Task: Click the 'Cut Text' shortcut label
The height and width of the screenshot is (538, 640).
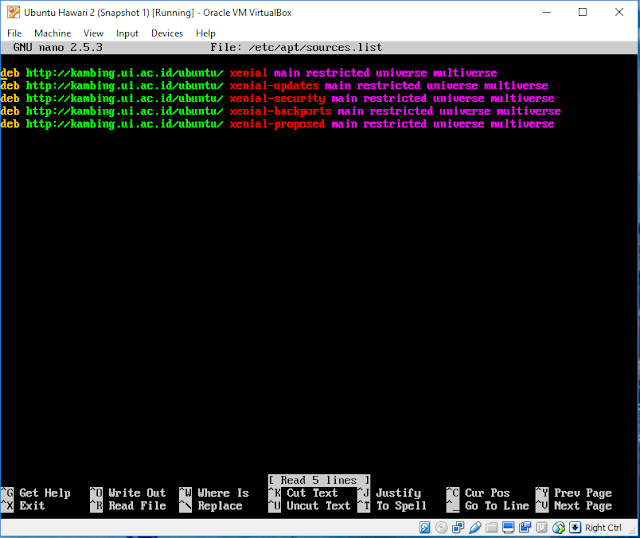Action: tap(312, 493)
